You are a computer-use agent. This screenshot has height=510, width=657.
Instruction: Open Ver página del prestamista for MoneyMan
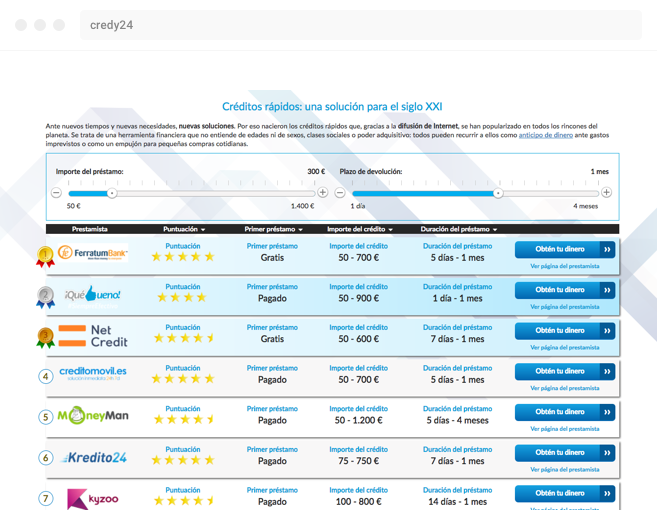(565, 429)
